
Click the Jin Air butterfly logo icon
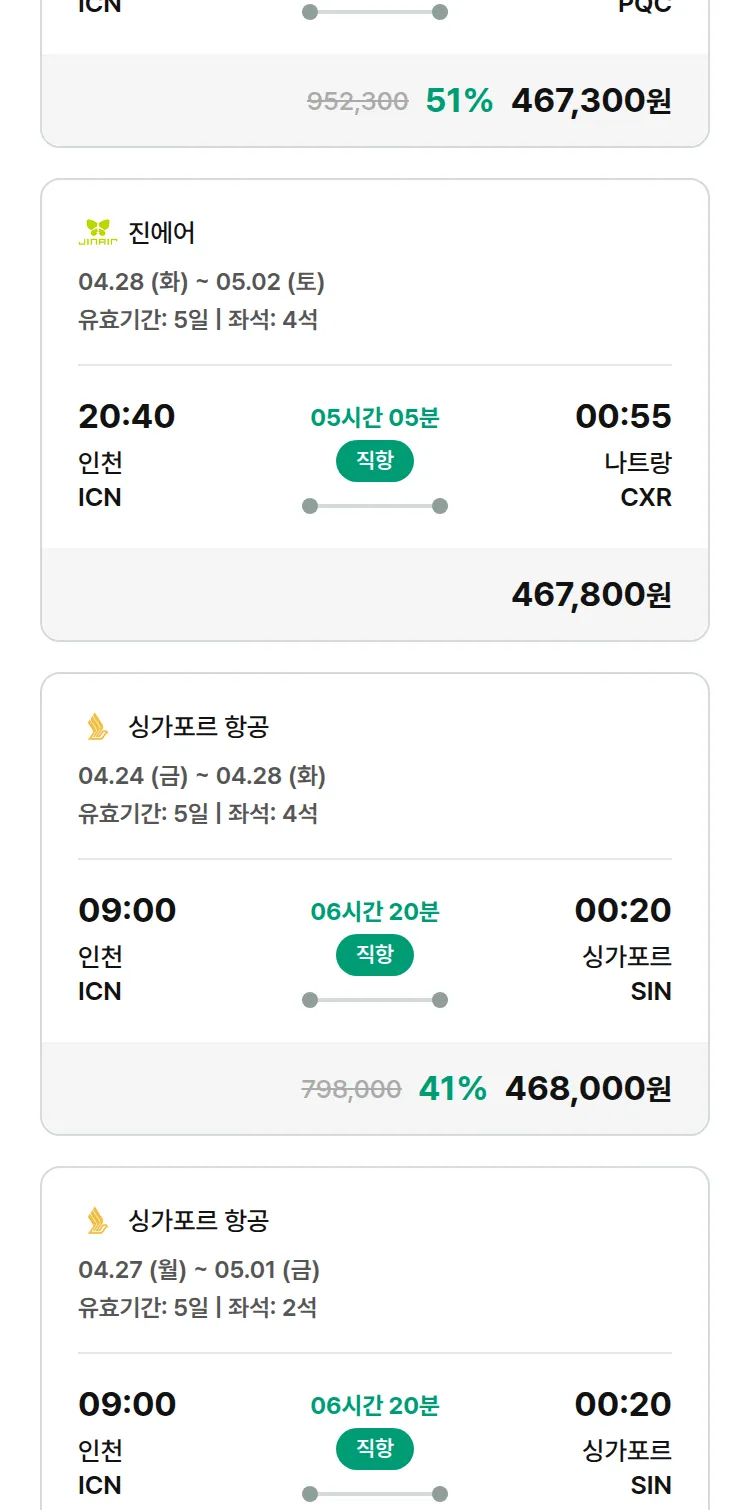[98, 232]
